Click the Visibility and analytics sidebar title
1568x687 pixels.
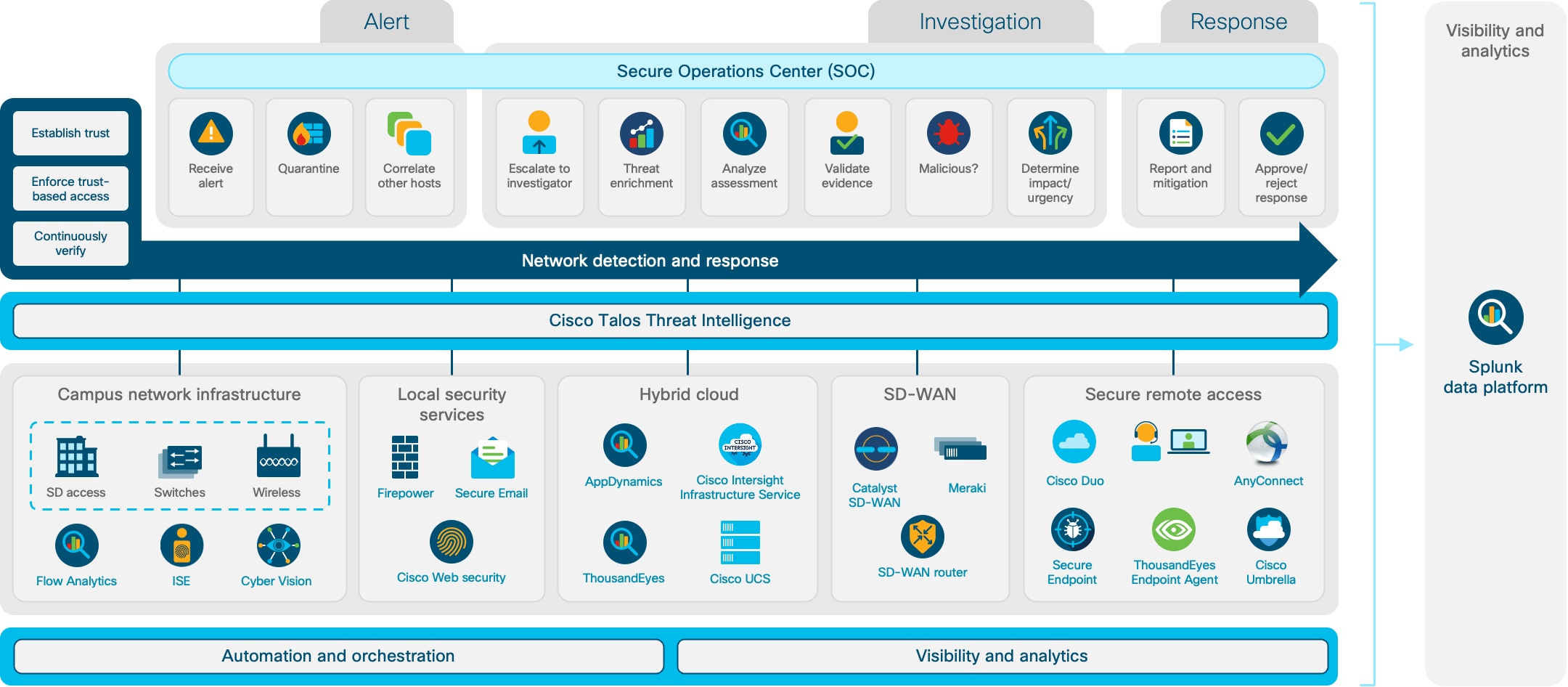(x=1495, y=41)
